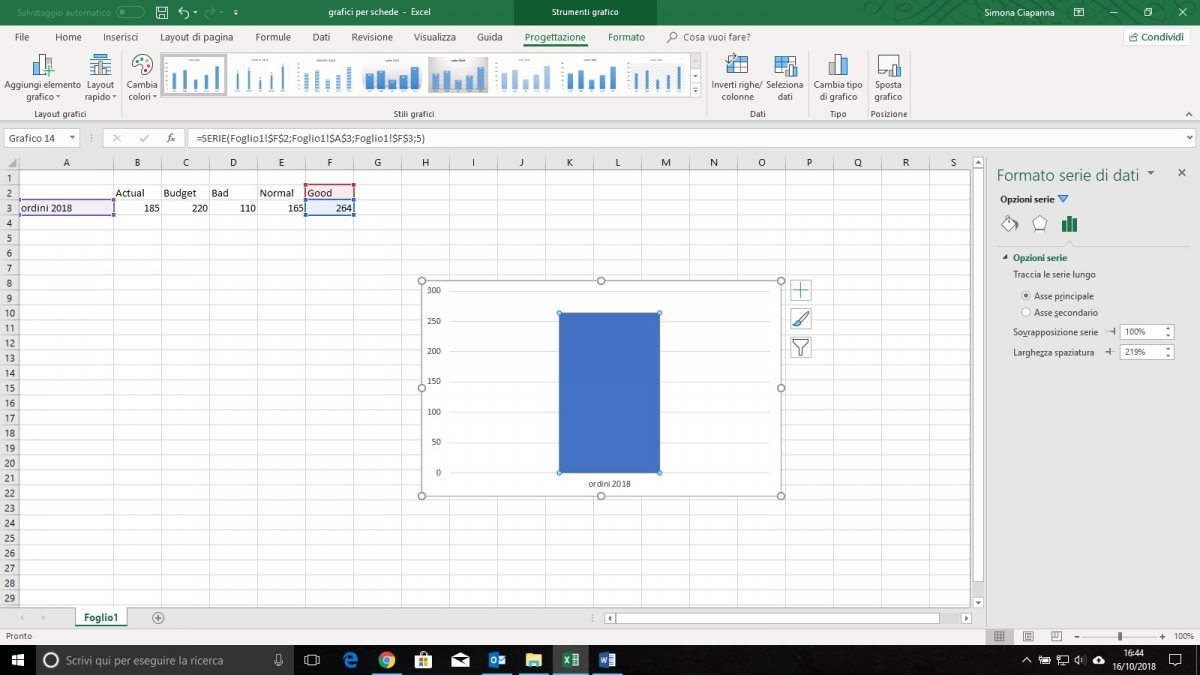Expand the chart styles gallery with More arrow
The width and height of the screenshot is (1200, 675).
694,89
